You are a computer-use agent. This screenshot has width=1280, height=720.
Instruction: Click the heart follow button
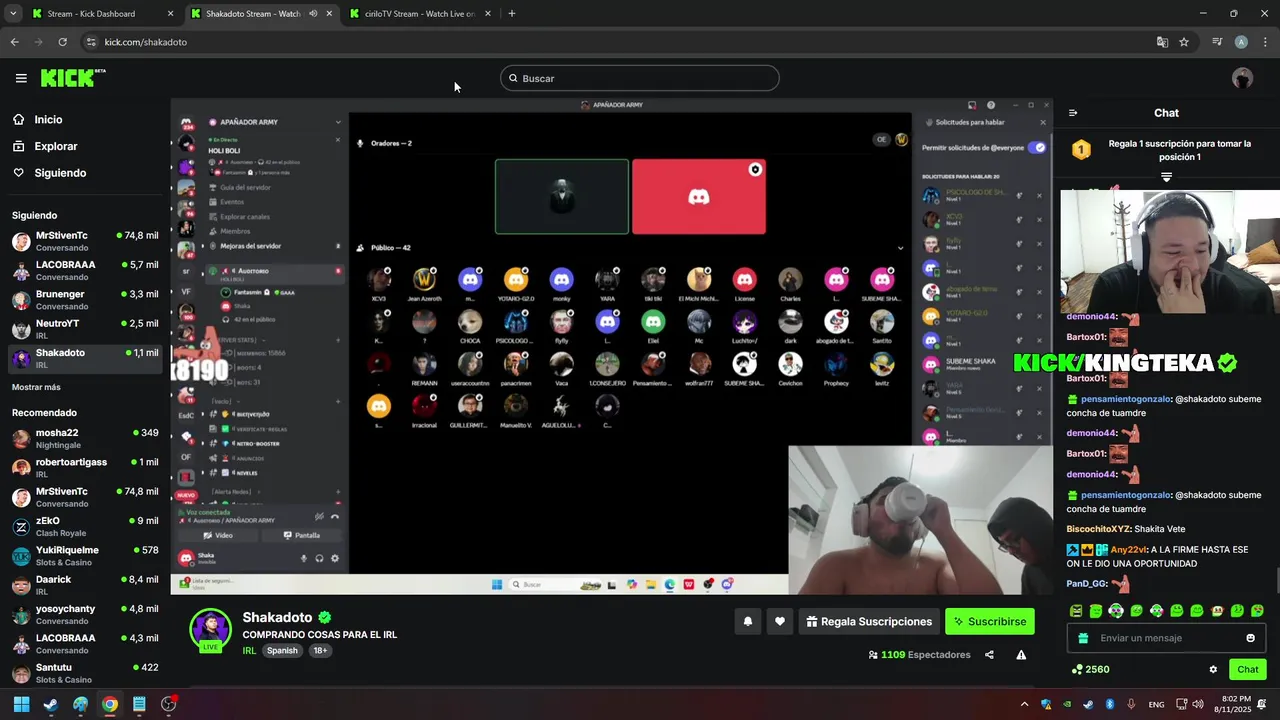click(780, 621)
